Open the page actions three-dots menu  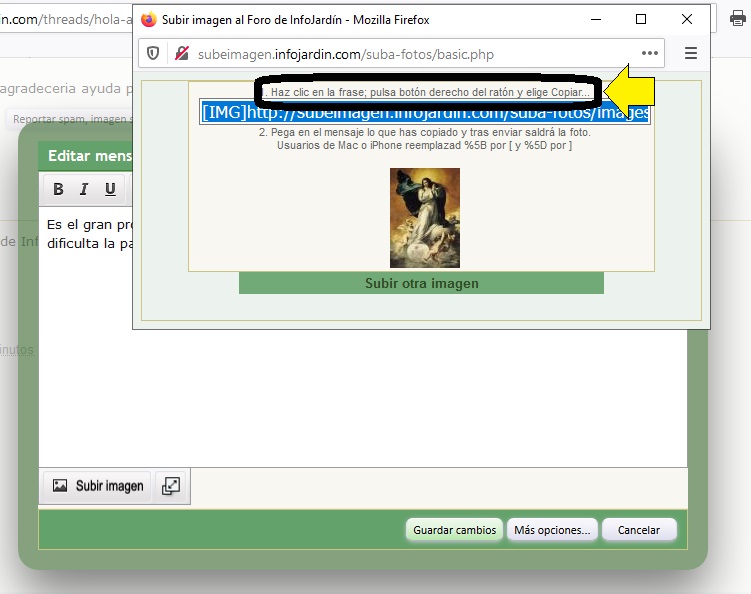tap(650, 54)
